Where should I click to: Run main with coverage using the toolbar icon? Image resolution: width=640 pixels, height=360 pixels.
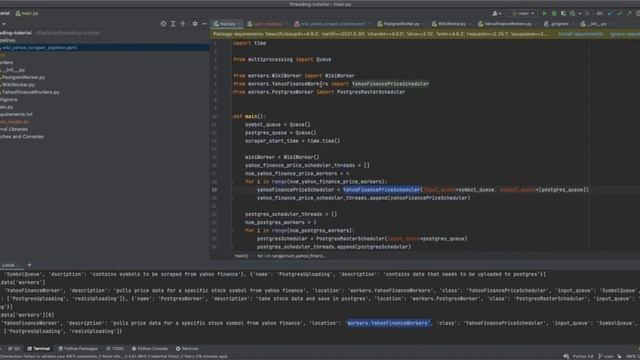click(x=563, y=13)
